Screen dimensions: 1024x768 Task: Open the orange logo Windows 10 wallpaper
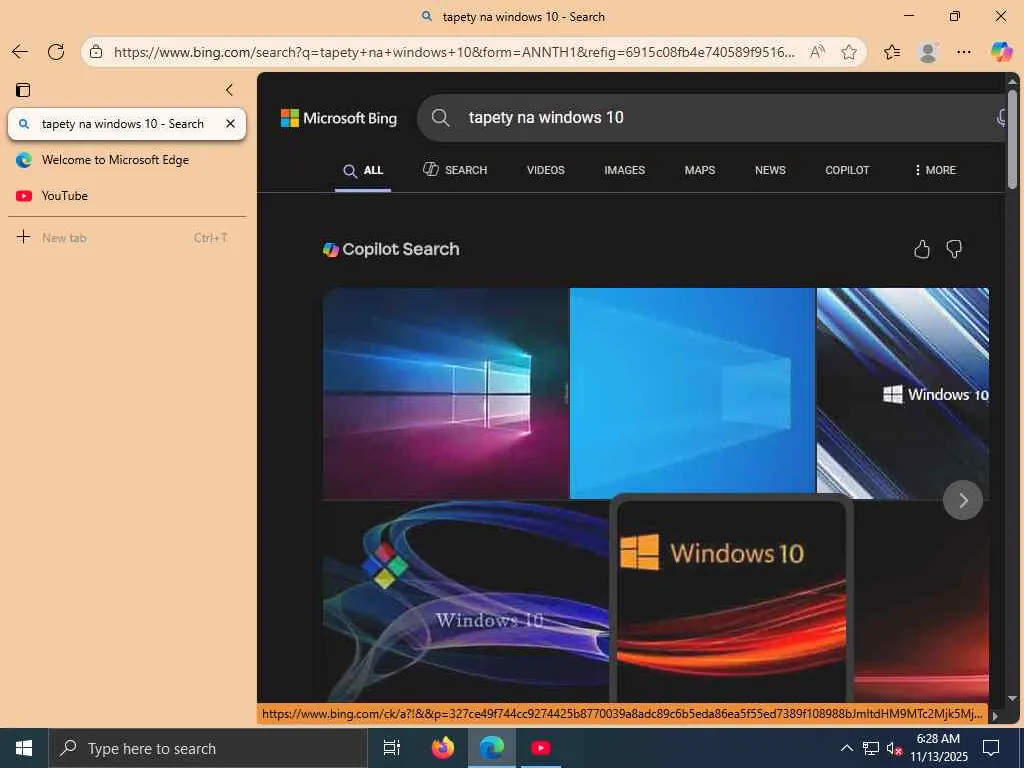[731, 601]
